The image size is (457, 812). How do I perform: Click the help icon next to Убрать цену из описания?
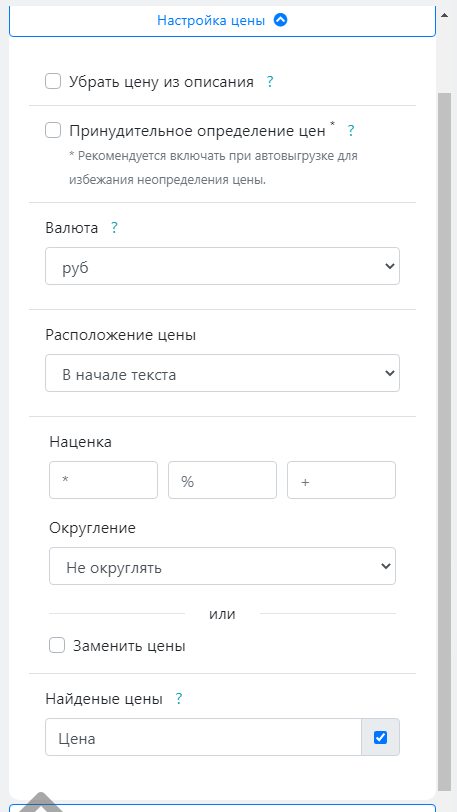[x=269, y=82]
